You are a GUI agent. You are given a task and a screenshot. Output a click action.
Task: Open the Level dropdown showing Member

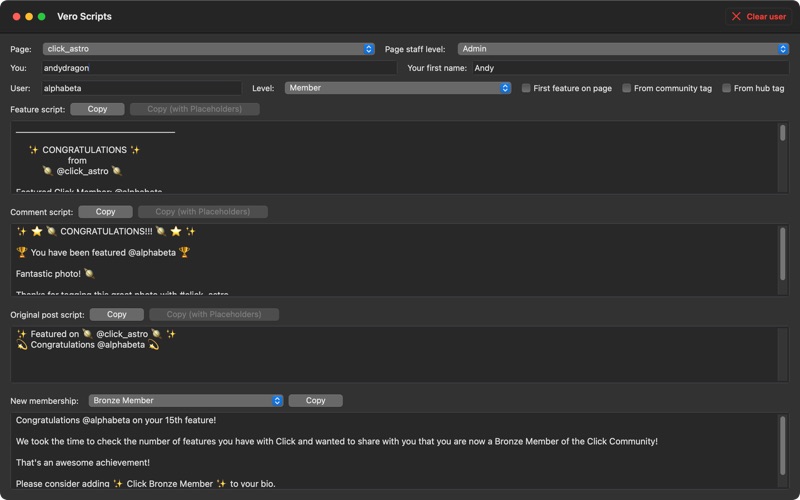[397, 88]
